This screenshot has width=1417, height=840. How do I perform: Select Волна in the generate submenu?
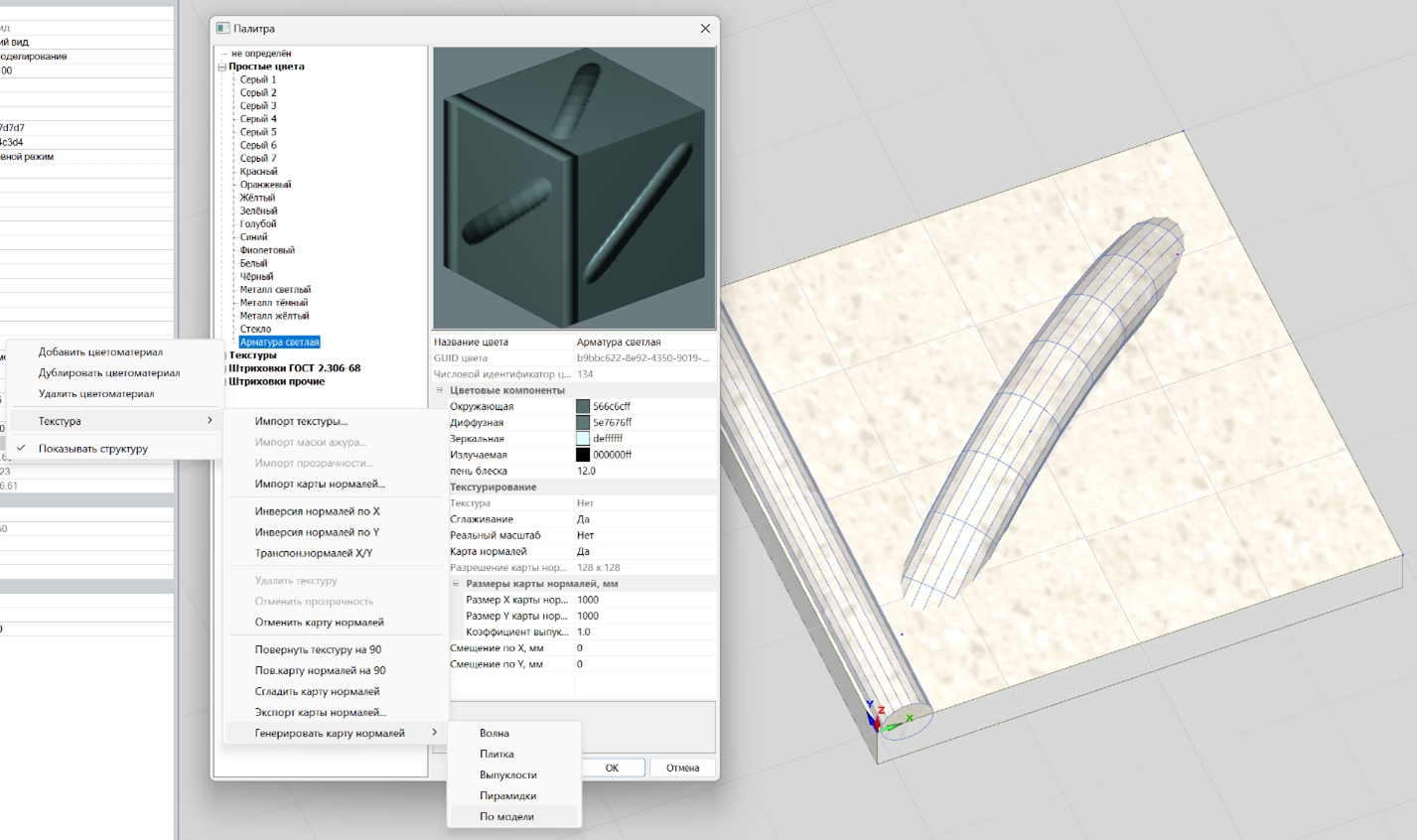point(495,734)
